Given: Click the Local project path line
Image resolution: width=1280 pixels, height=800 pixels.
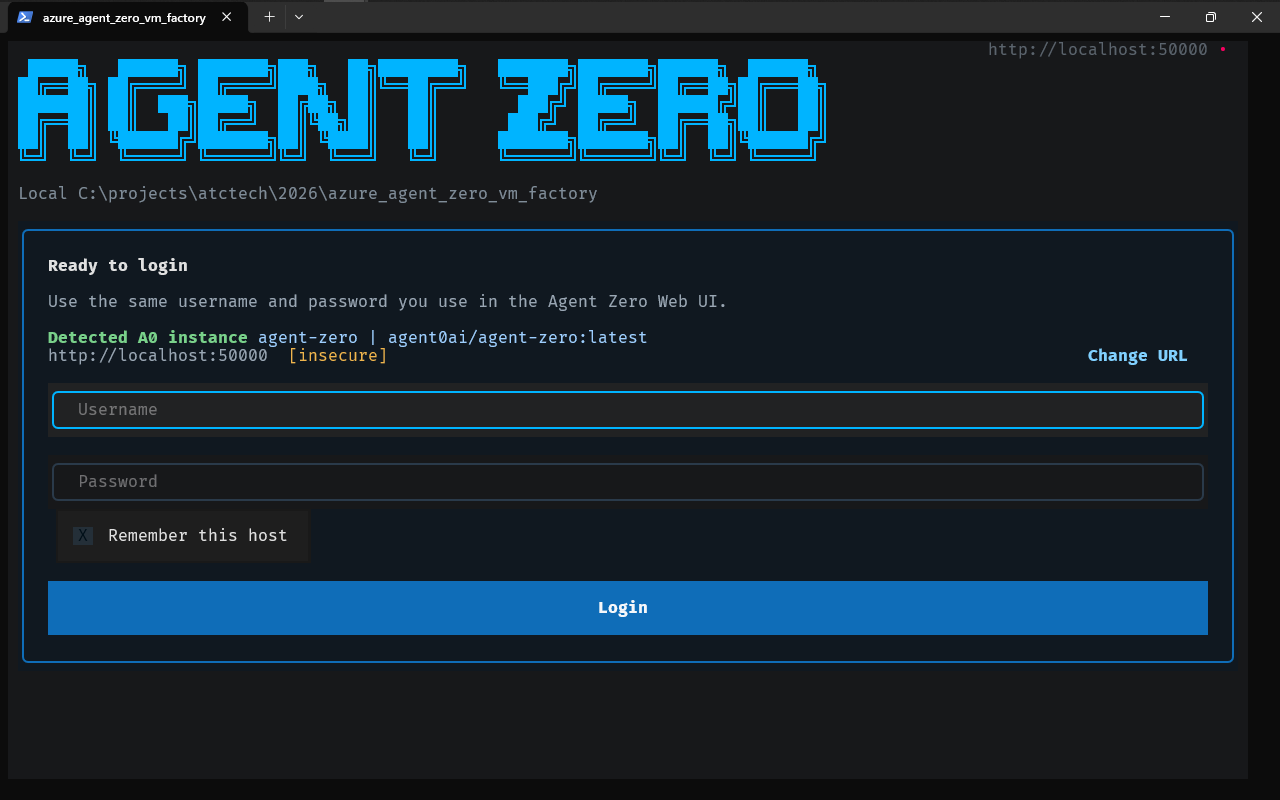Looking at the screenshot, I should [x=308, y=193].
